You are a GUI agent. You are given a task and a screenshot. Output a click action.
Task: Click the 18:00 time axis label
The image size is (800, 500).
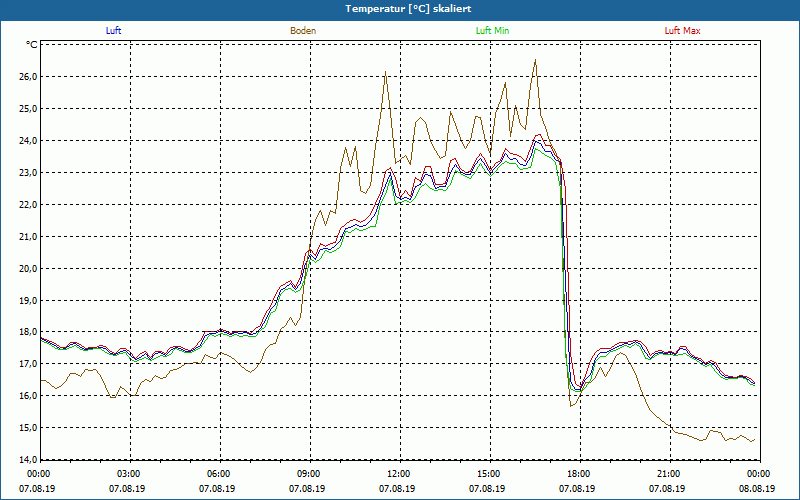point(581,474)
